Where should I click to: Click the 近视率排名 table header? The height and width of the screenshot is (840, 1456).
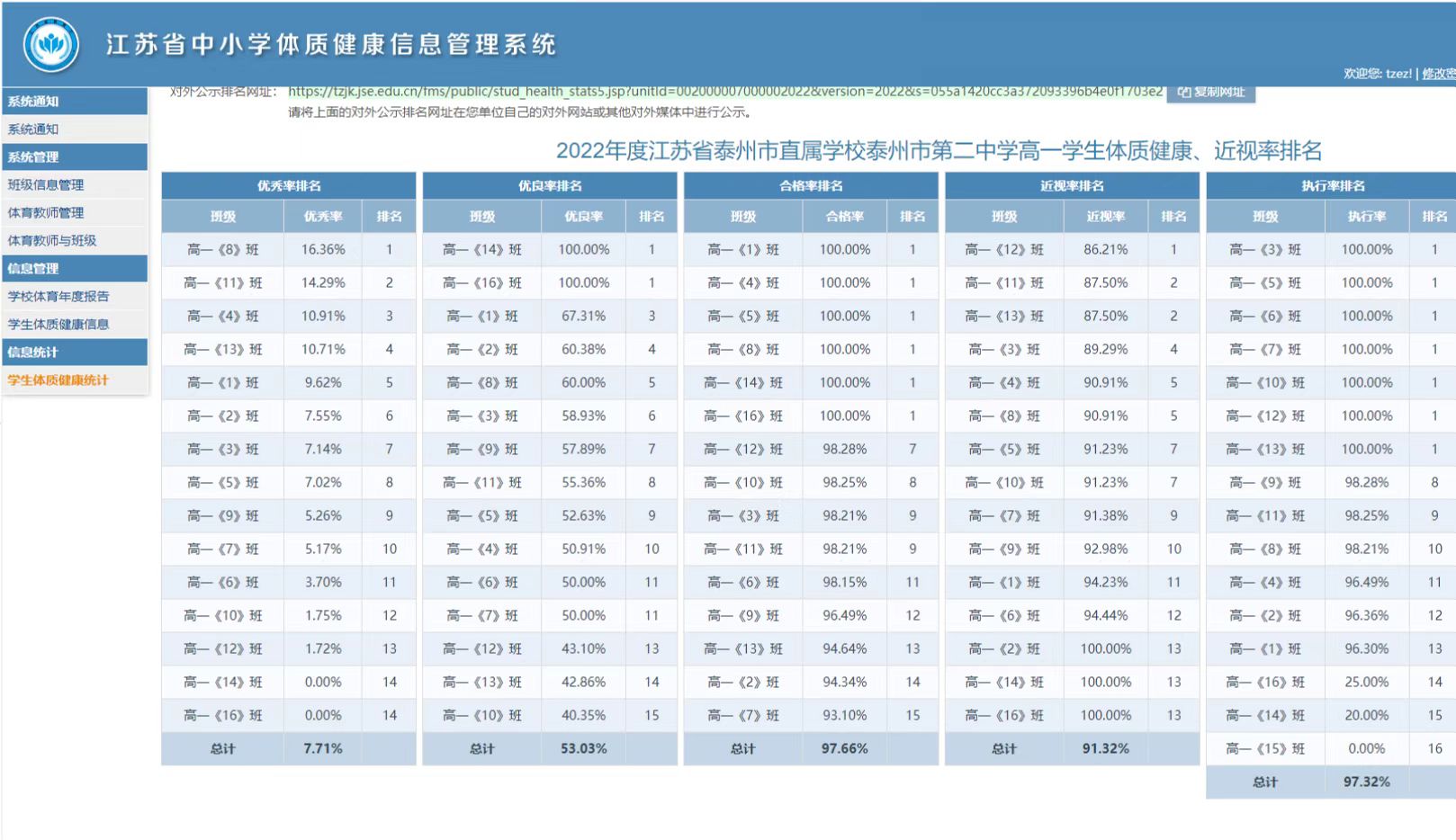pos(1072,186)
